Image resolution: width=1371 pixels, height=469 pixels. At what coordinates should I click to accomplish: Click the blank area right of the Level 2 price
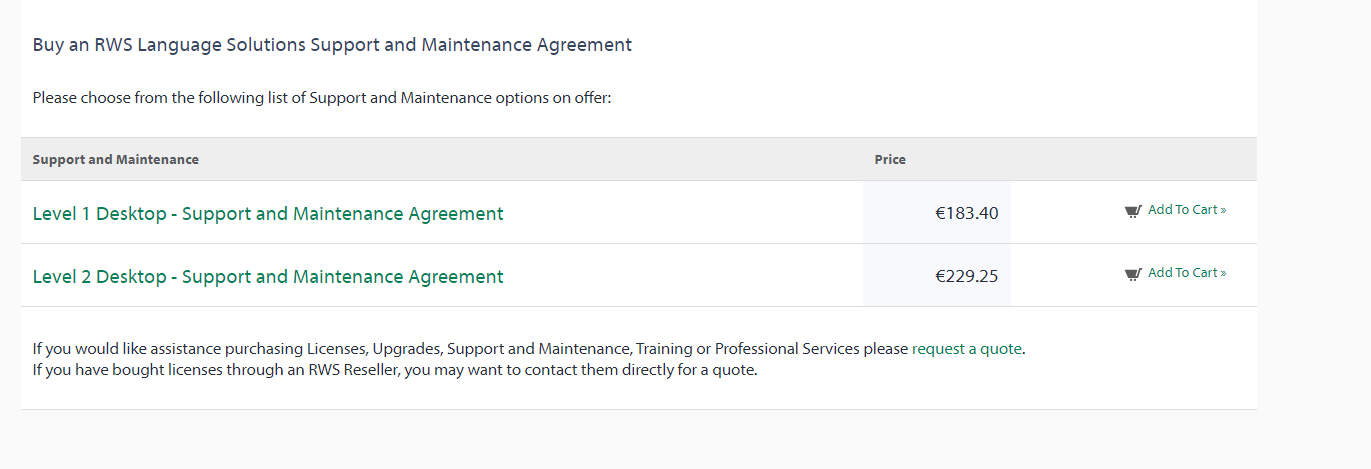(x=1066, y=275)
